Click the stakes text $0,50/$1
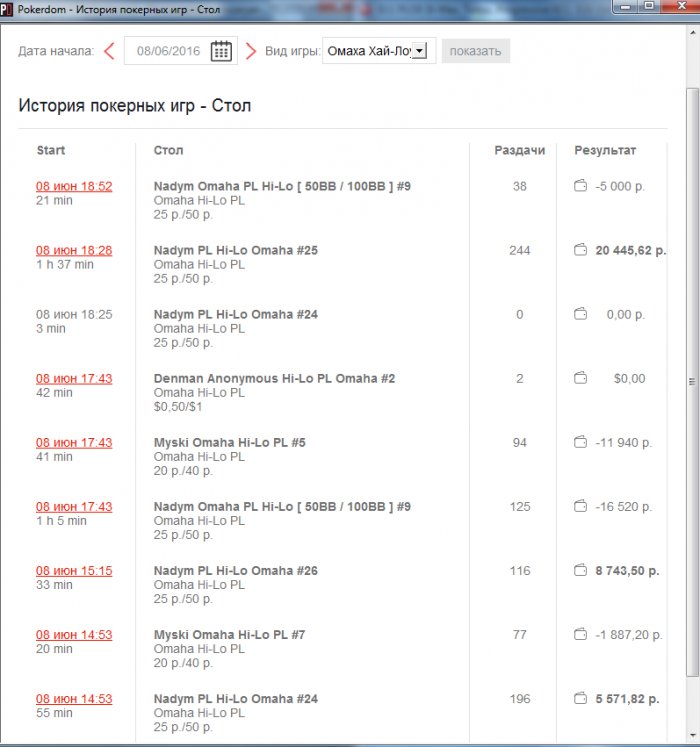 click(x=178, y=407)
